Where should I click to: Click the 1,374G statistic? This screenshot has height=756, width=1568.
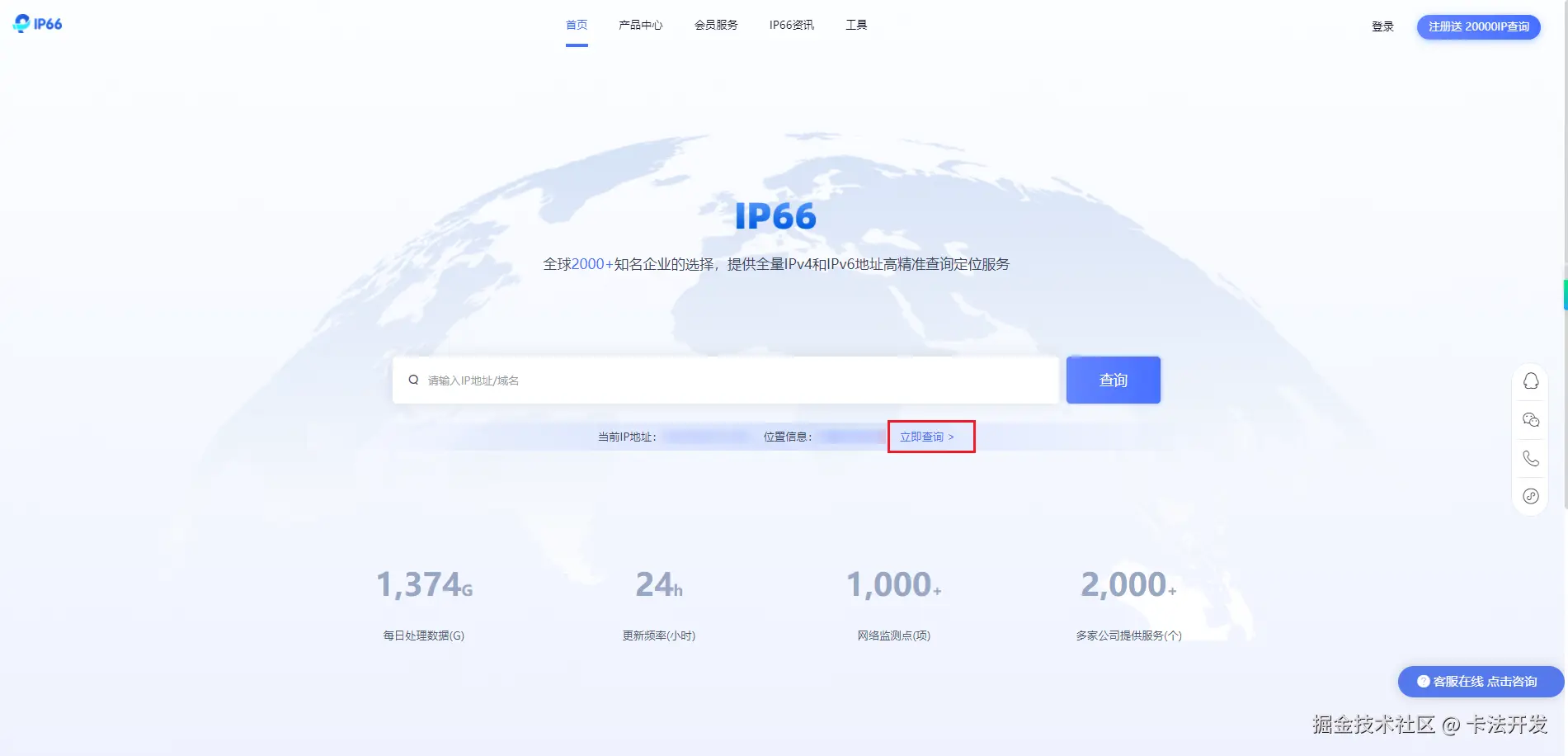pos(425,584)
